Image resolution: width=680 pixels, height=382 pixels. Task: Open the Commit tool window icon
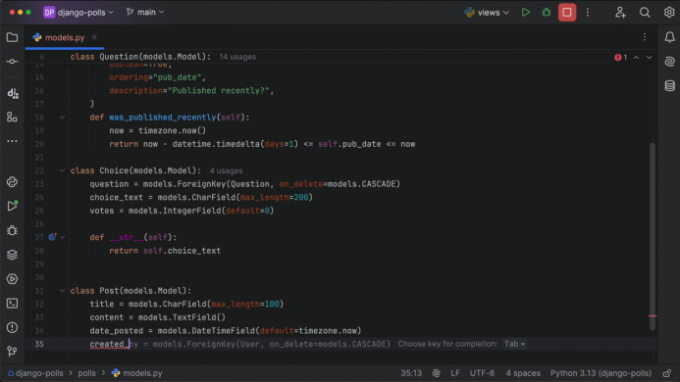(x=12, y=62)
